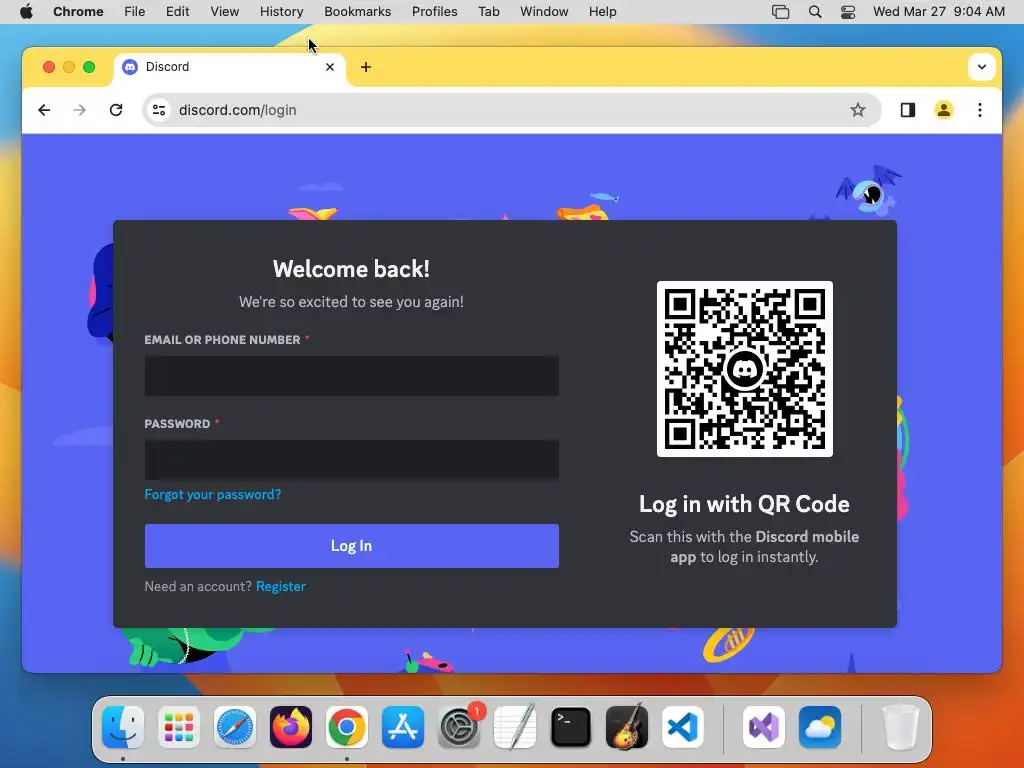Open a new tab with plus button
Image resolution: width=1024 pixels, height=768 pixels.
[366, 67]
